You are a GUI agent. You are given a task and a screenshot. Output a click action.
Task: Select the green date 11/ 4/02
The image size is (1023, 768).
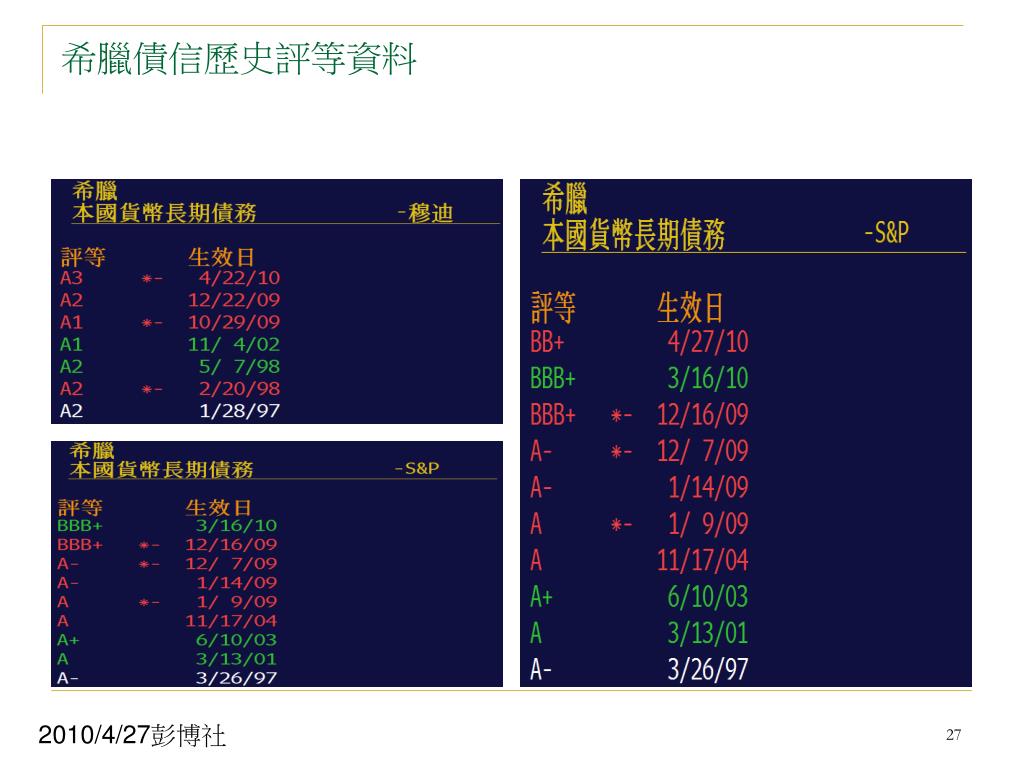234,345
